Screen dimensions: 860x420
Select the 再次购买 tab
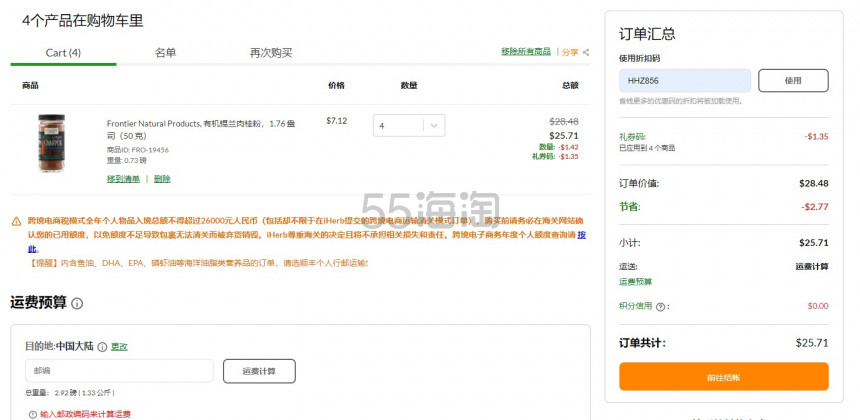point(271,53)
